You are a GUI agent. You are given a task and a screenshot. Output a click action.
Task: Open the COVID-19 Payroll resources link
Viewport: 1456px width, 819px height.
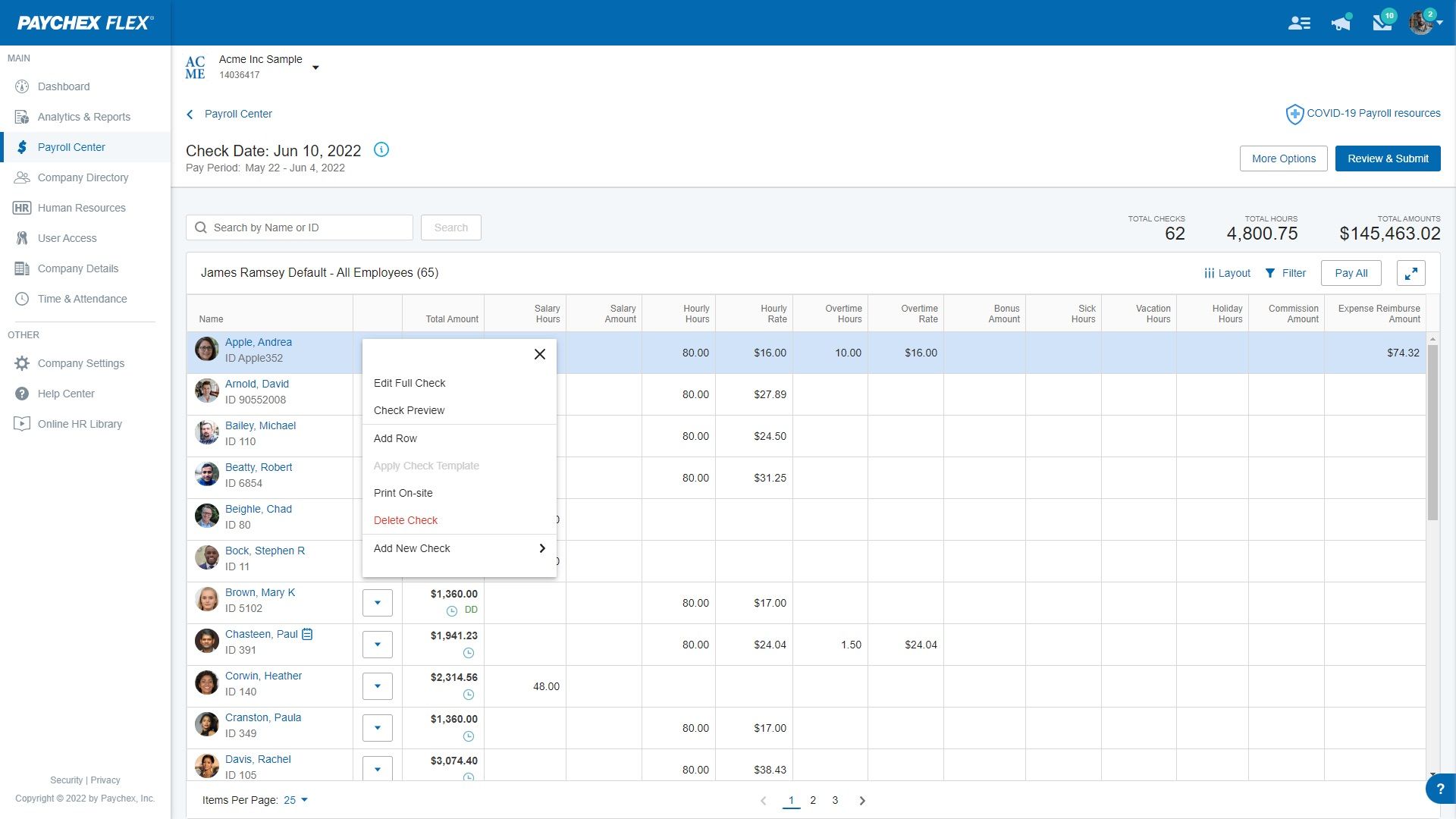coord(1373,113)
